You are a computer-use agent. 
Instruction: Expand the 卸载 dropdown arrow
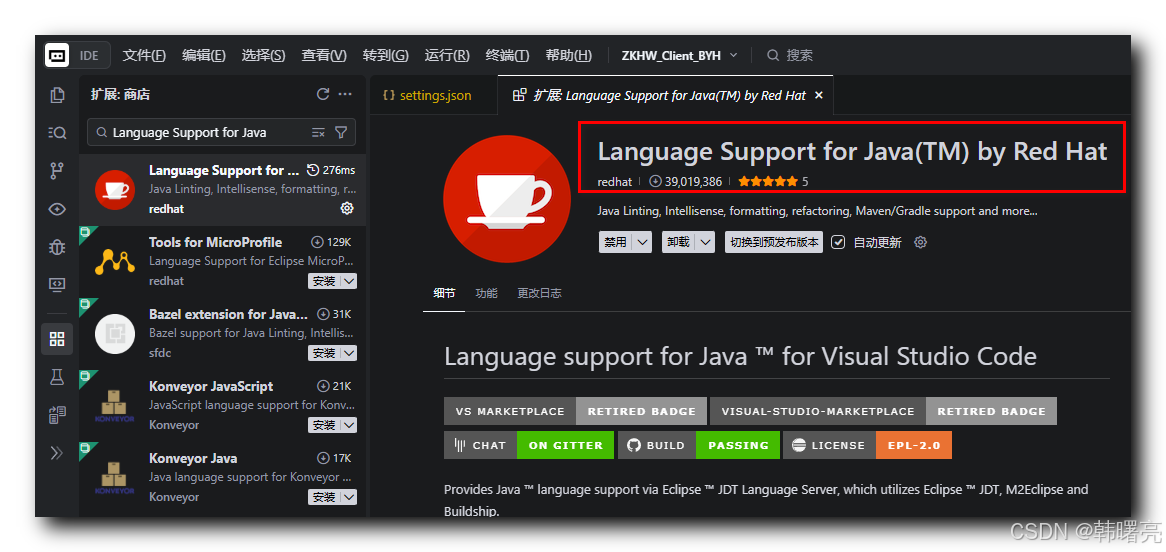coord(706,242)
